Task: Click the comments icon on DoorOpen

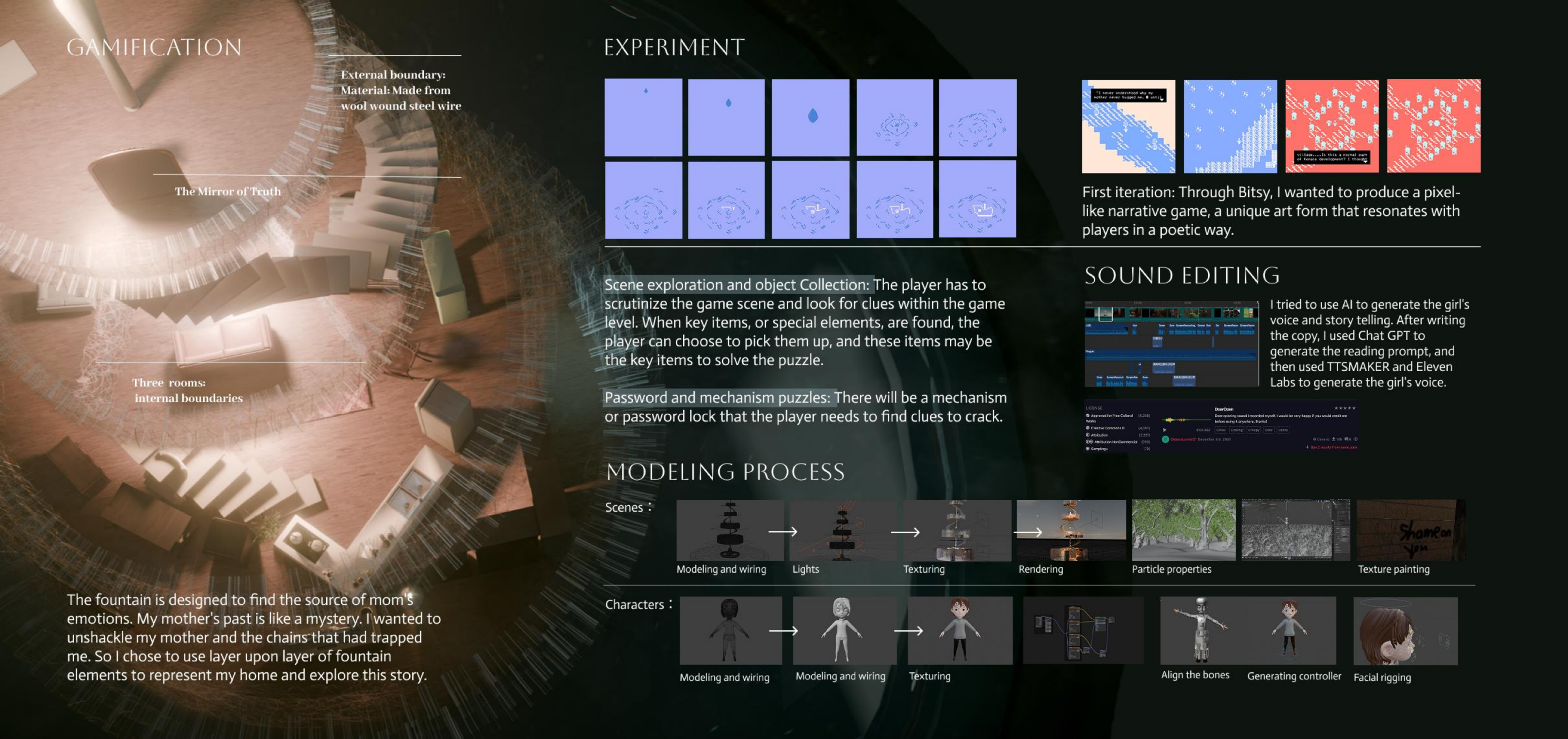Action: [1347, 439]
